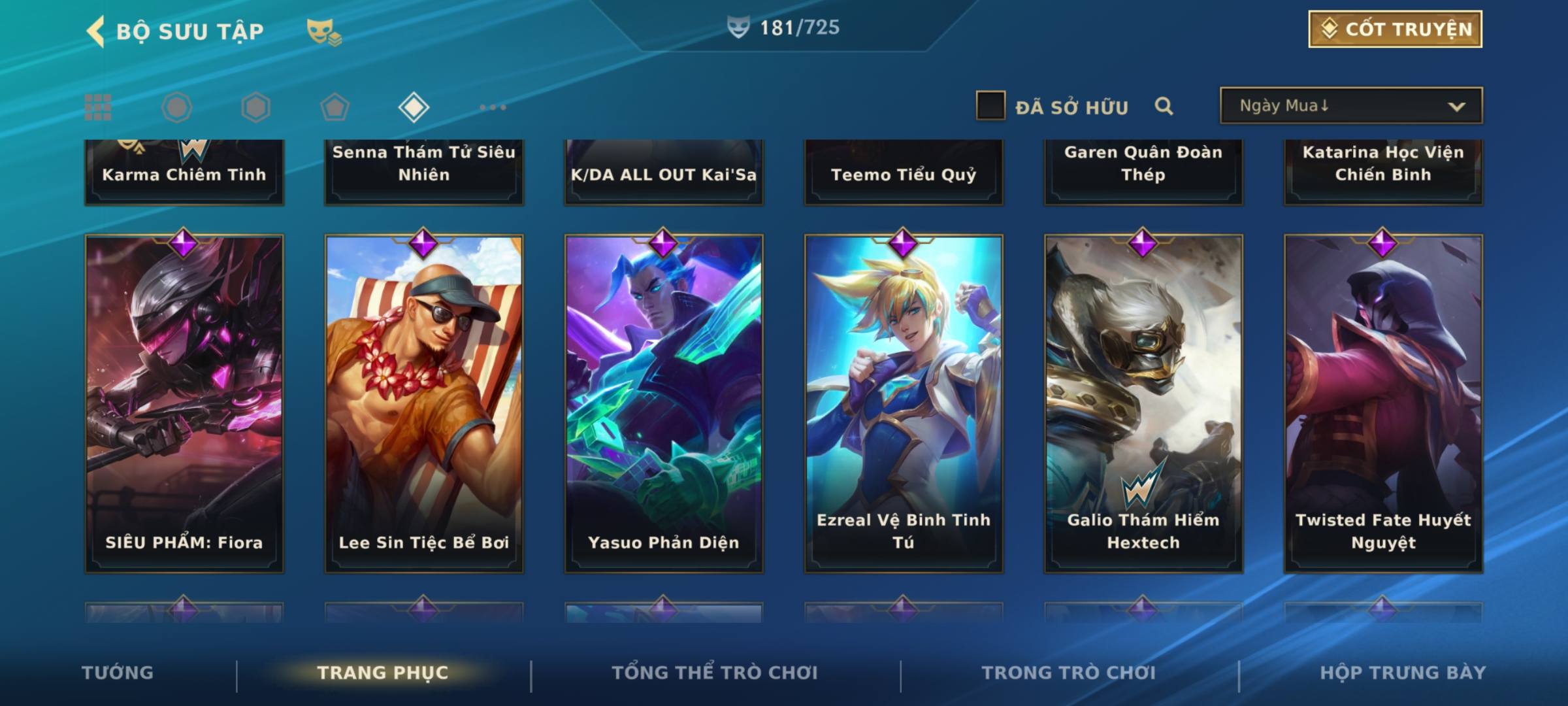Select the white diamond rarity filter
The height and width of the screenshot is (706, 1568).
tap(414, 107)
